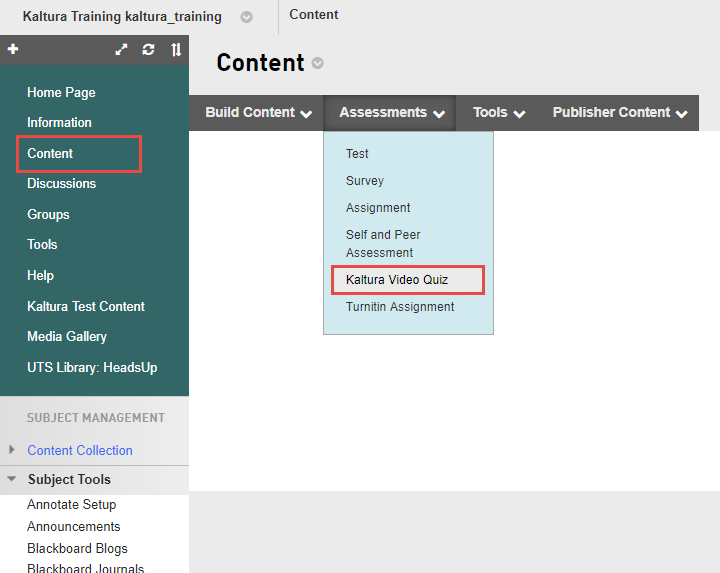This screenshot has height=573, width=720.
Task: Open the Publisher Content dropdown
Action: tap(620, 113)
